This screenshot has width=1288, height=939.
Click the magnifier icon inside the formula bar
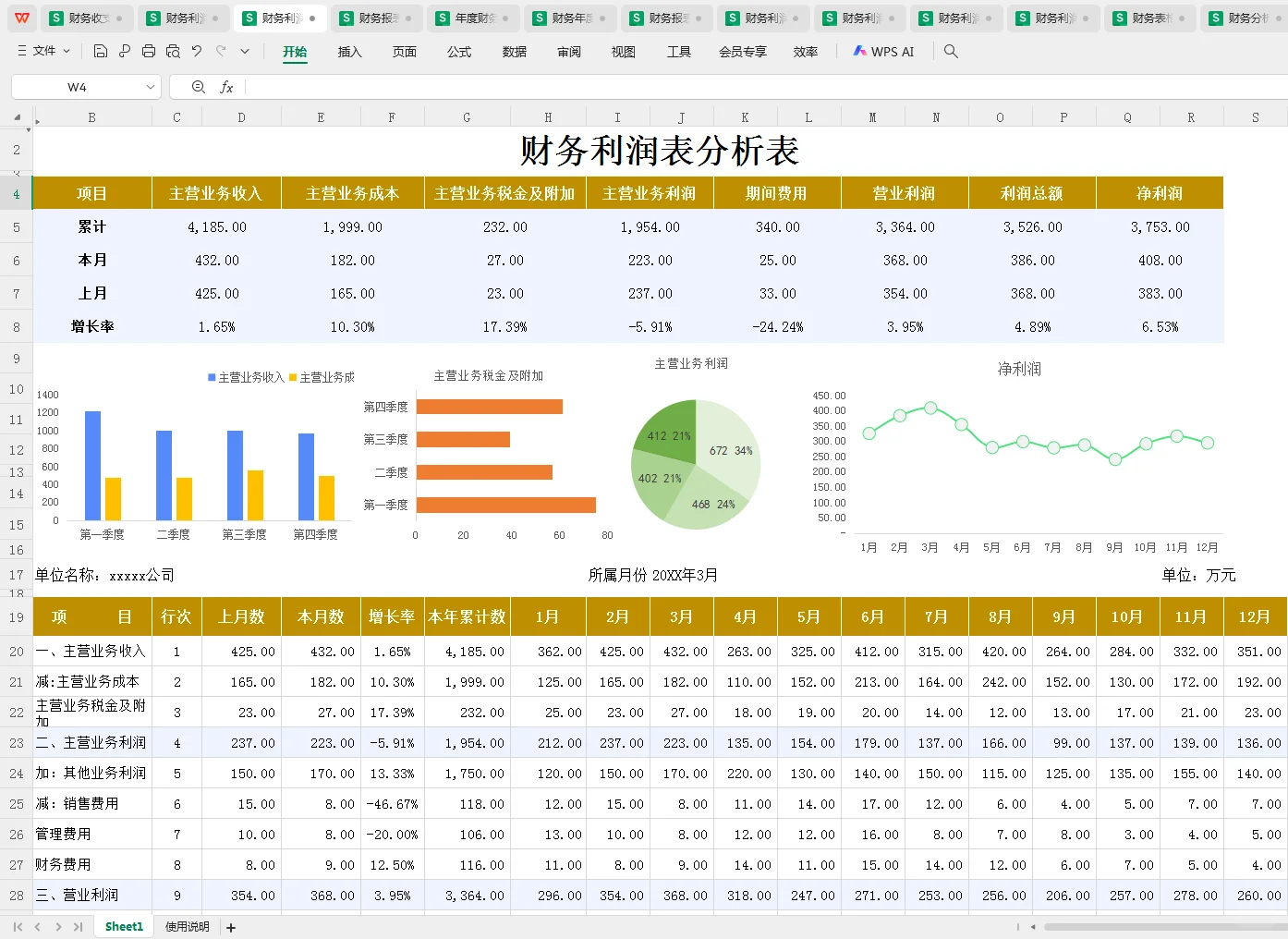click(x=198, y=86)
